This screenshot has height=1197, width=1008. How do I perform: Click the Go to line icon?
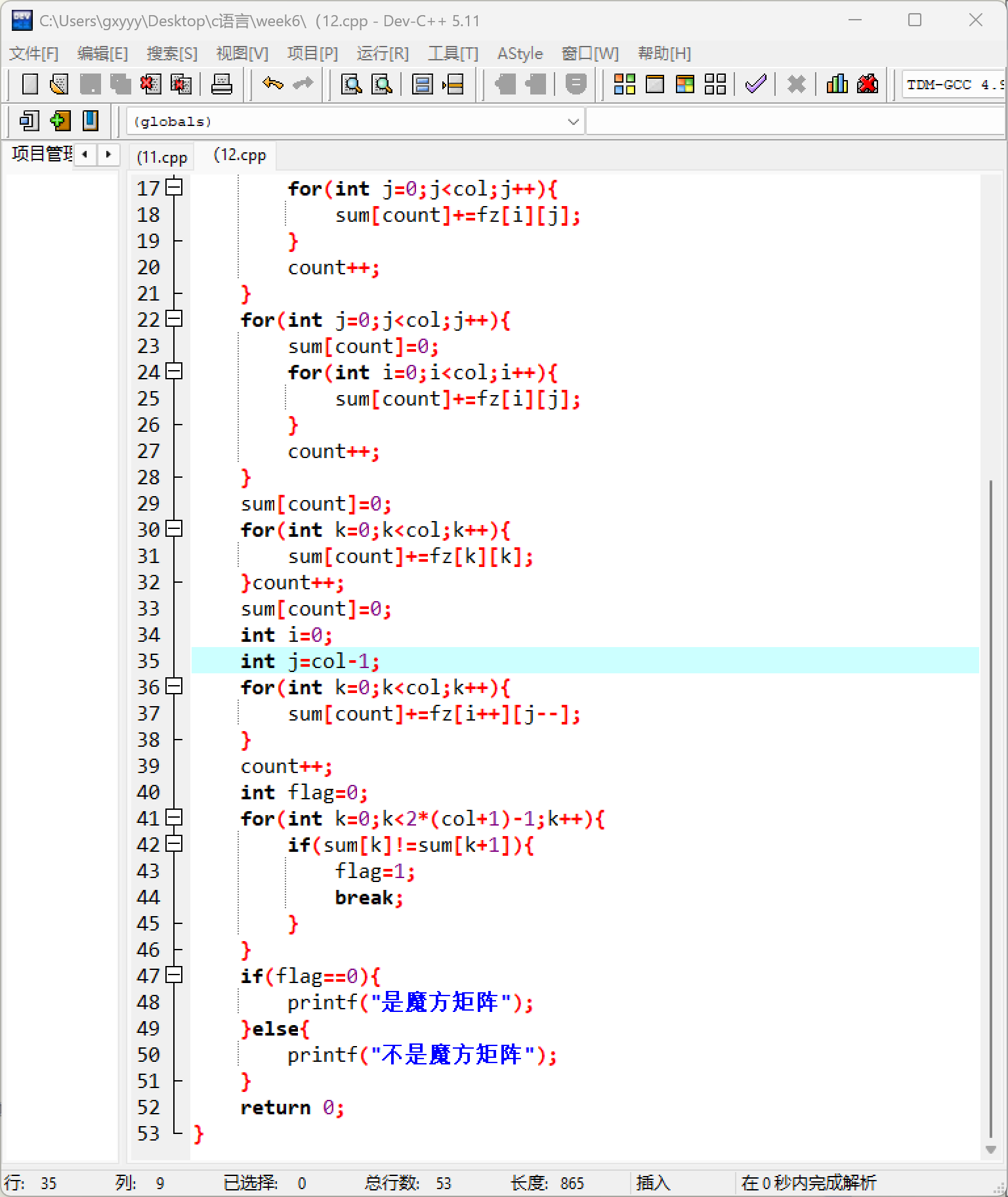click(x=453, y=84)
